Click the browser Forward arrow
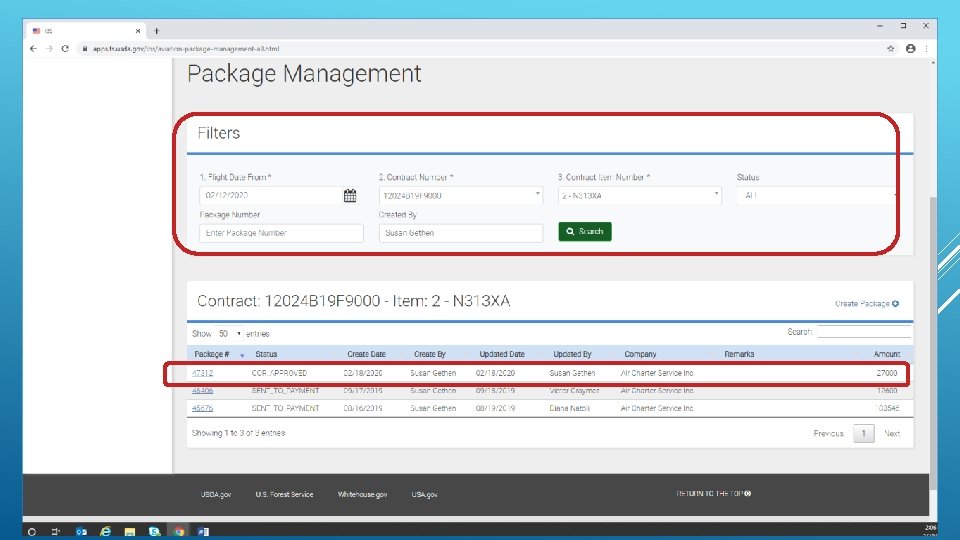Image resolution: width=960 pixels, height=540 pixels. [50, 48]
